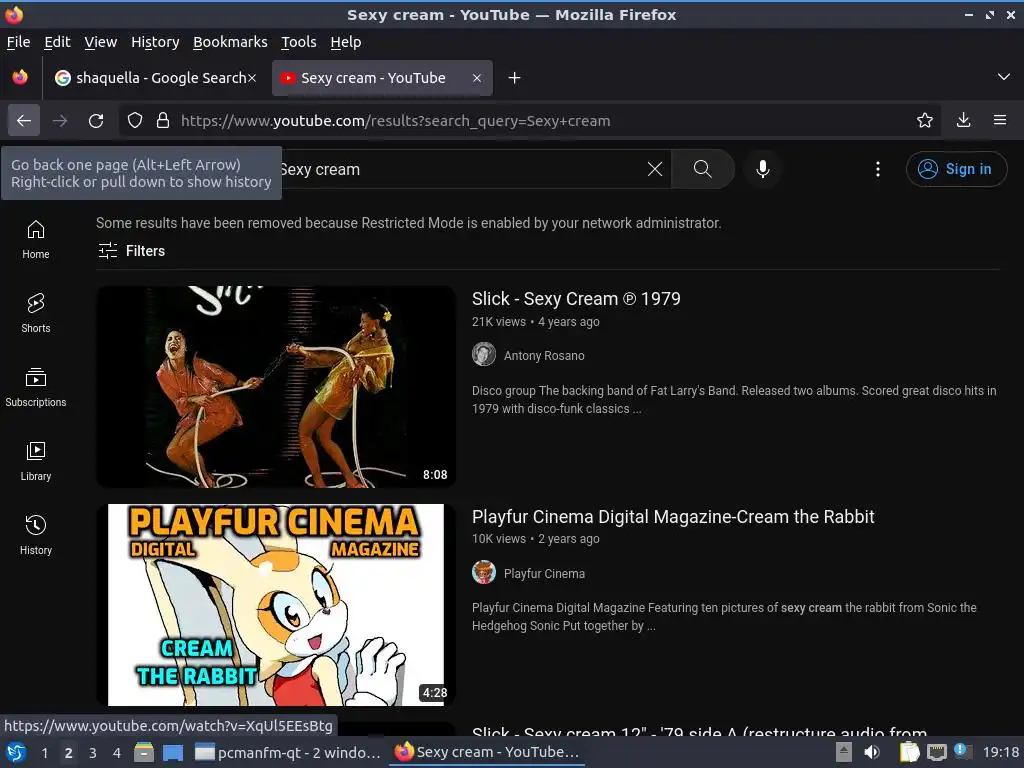Screen dimensions: 1024x768
Task: Open Subscriptions from the sidebar
Action: (36, 387)
